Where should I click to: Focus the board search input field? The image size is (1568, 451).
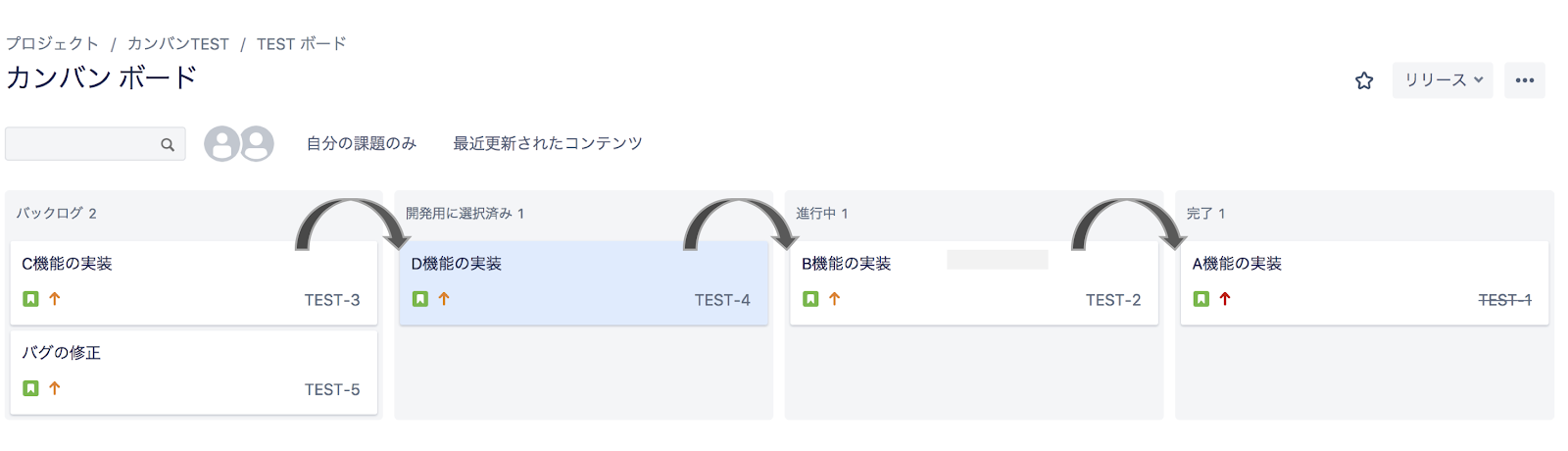click(83, 144)
